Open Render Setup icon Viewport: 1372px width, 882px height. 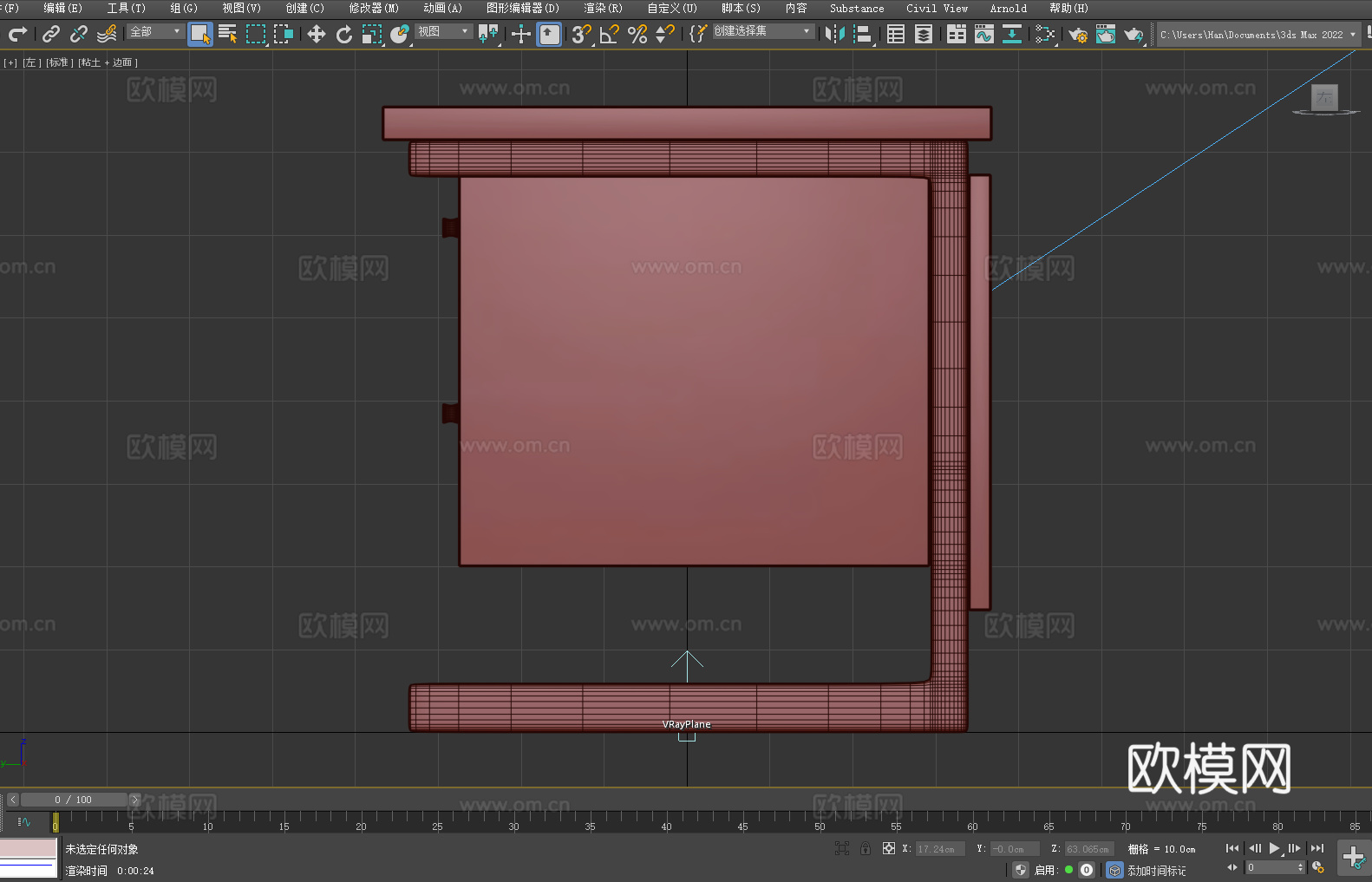(1078, 34)
